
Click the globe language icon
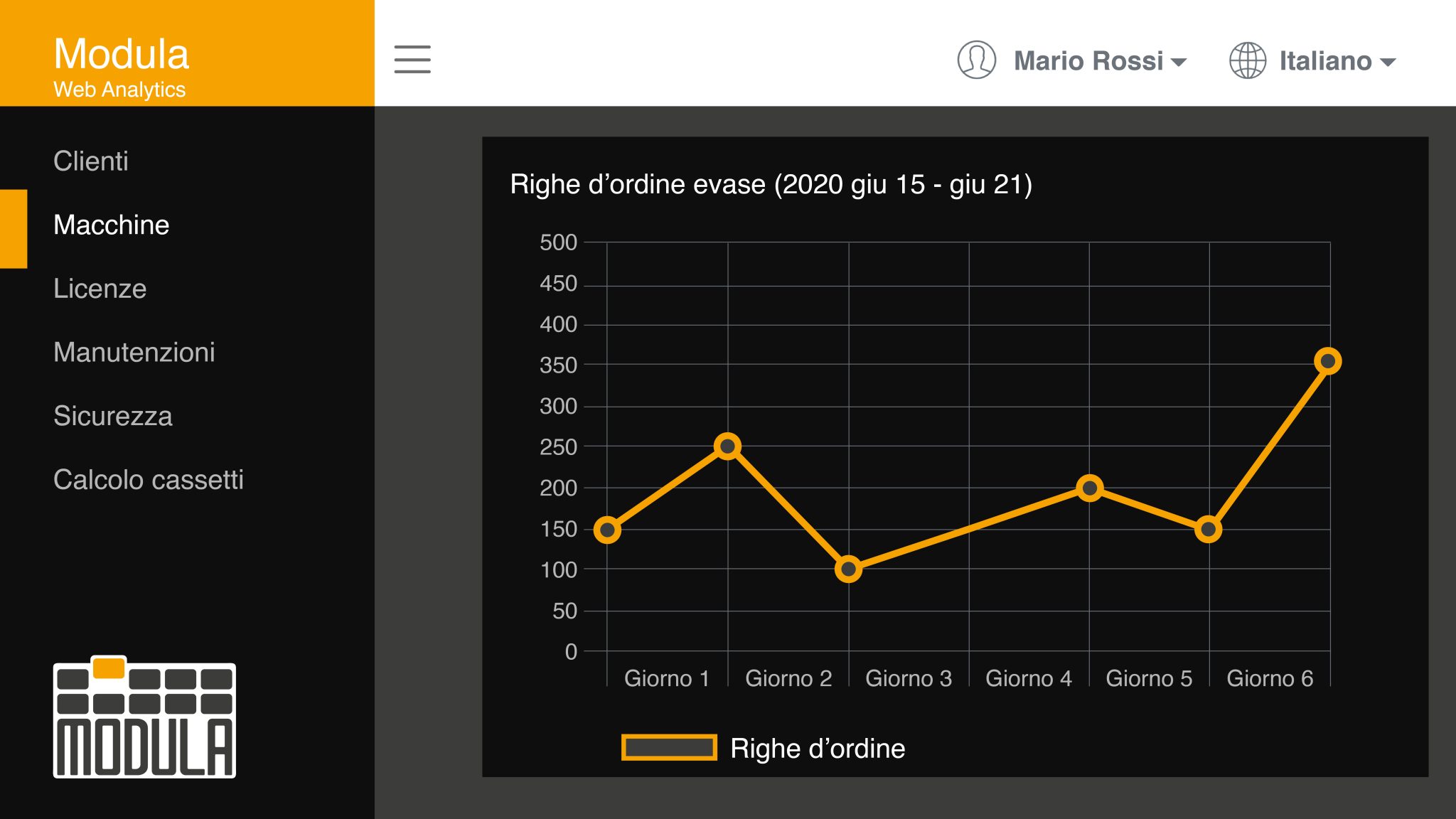coord(1247,60)
